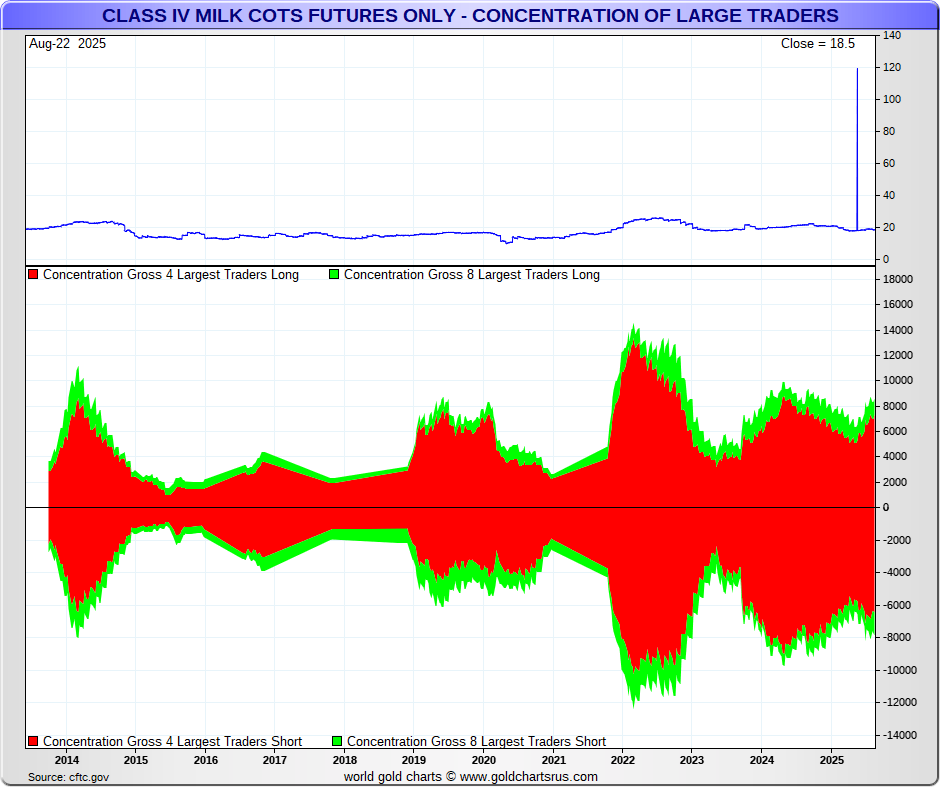This screenshot has width=940, height=787.
Task: Click the -14000 tick on concentration axis
Action: click(899, 735)
